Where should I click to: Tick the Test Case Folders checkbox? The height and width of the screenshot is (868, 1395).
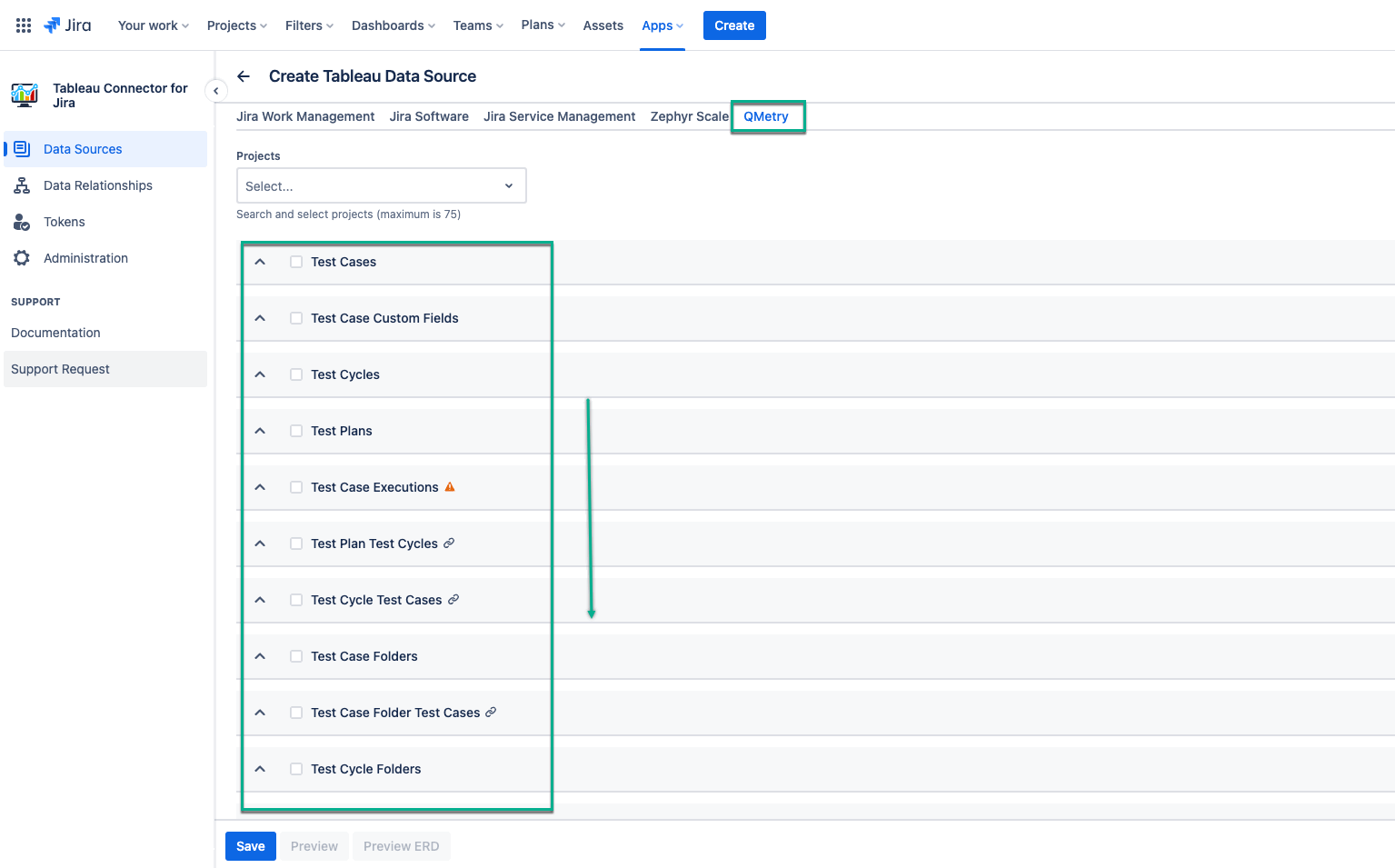point(296,656)
